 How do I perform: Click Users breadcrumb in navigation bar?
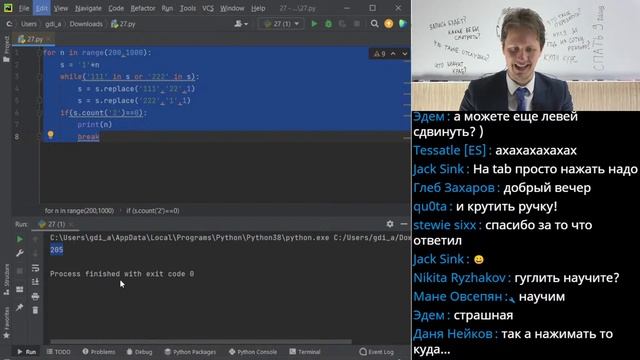click(29, 24)
